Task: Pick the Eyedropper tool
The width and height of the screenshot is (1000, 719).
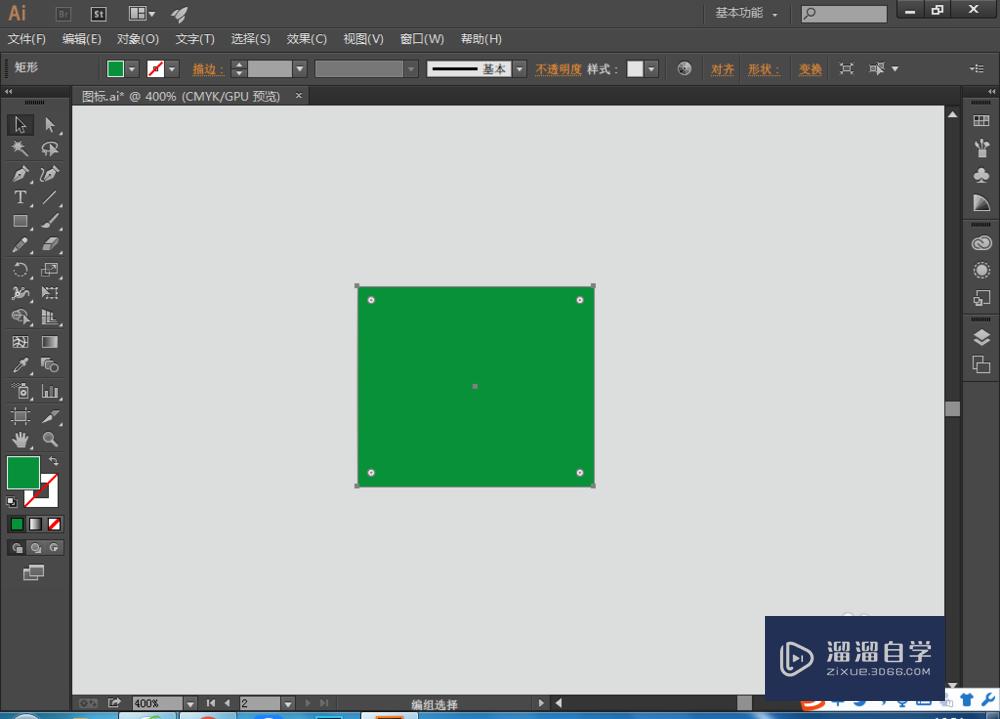Action: (x=20, y=366)
